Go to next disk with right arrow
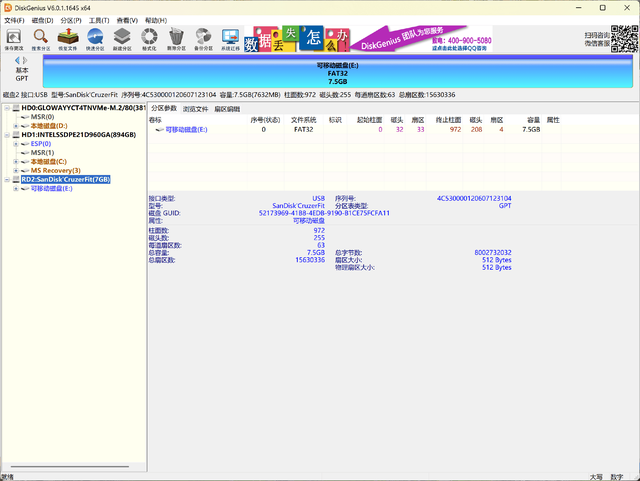Image resolution: width=640 pixels, height=481 pixels. pos(25,60)
